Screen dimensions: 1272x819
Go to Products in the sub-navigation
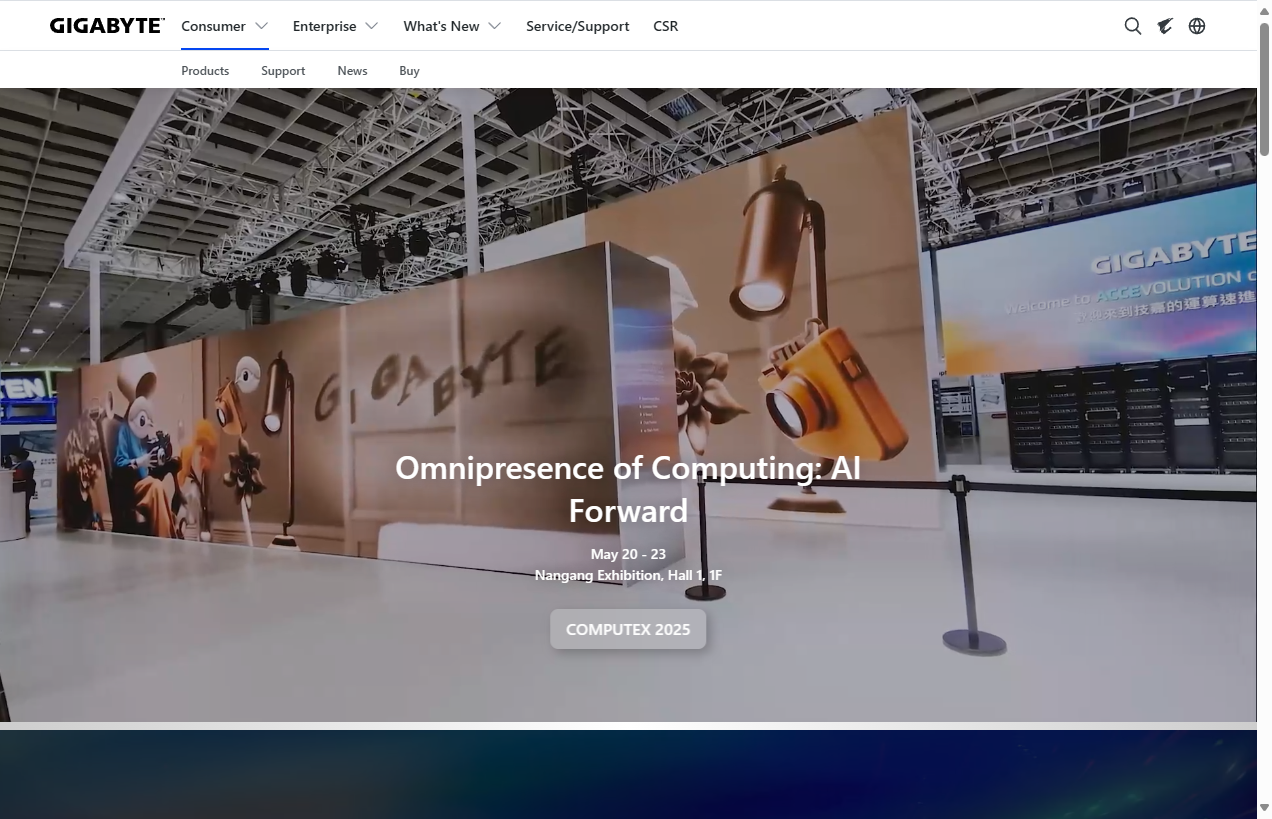click(x=205, y=71)
